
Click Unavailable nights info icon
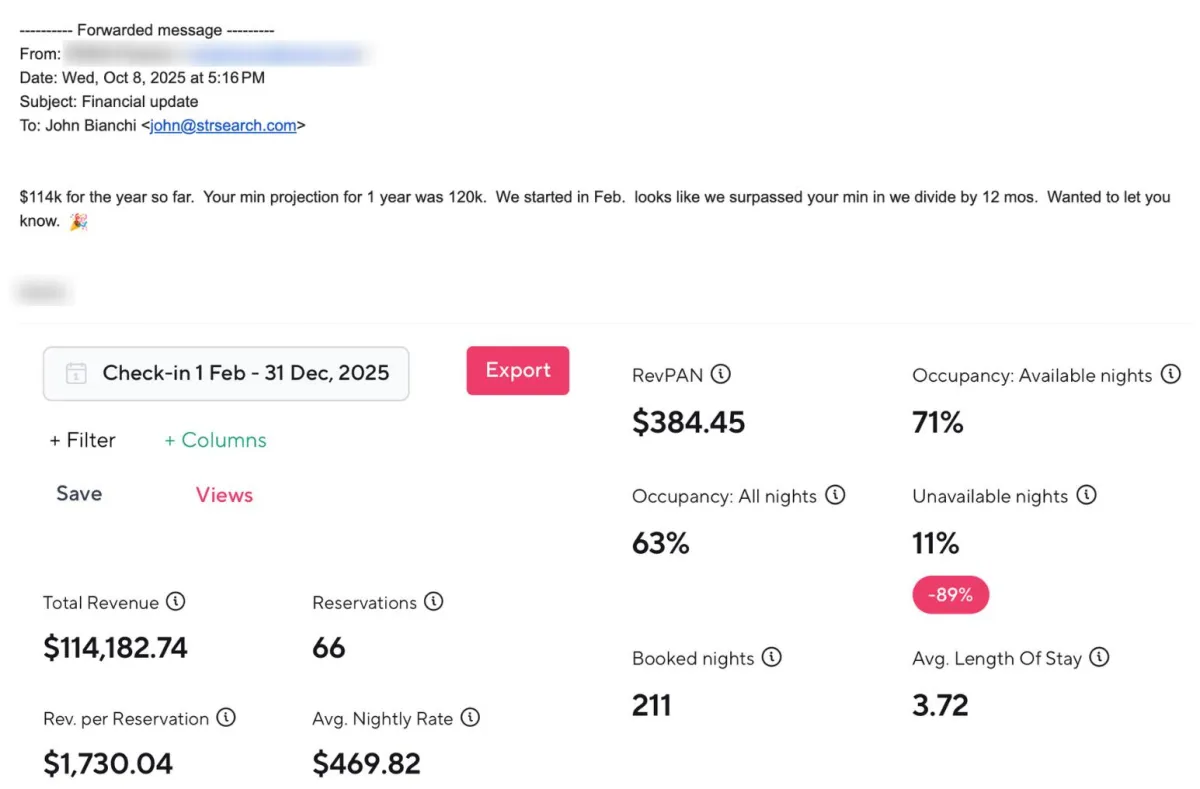(x=1086, y=495)
